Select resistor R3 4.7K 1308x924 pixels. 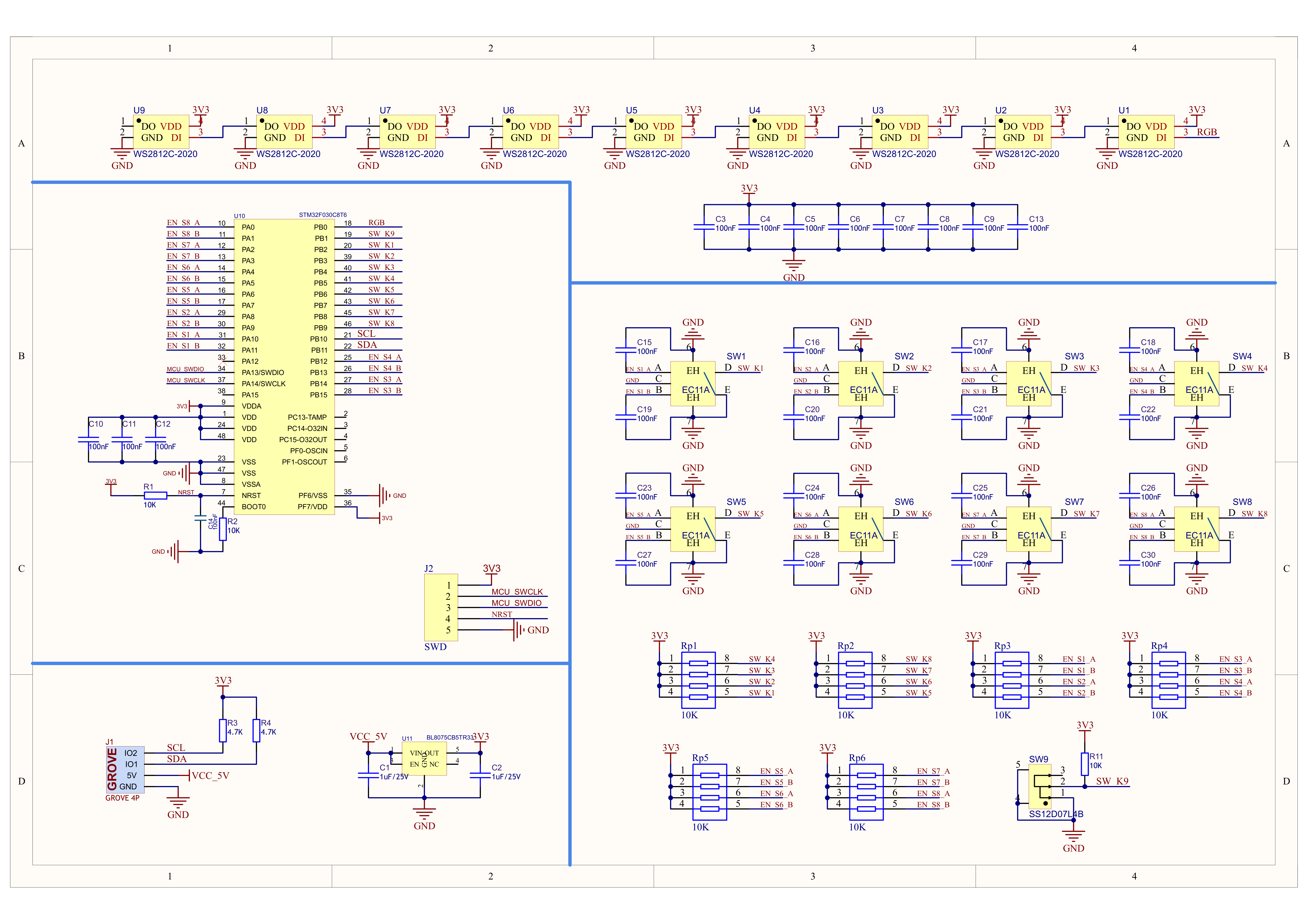[223, 730]
